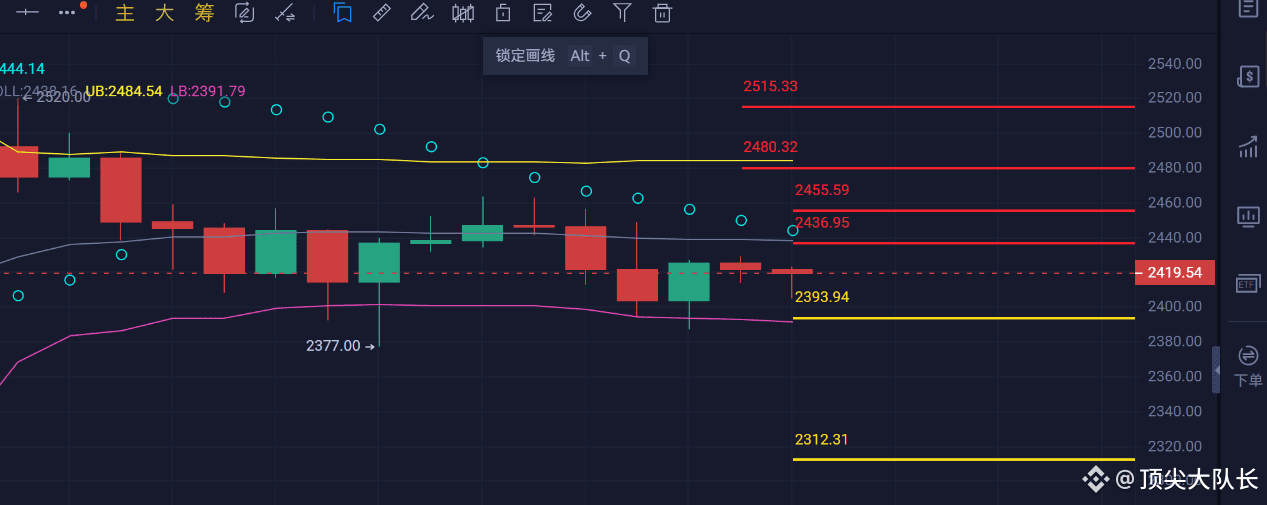Click the 下单 place order button
This screenshot has width=1267, height=505.
click(x=1248, y=366)
